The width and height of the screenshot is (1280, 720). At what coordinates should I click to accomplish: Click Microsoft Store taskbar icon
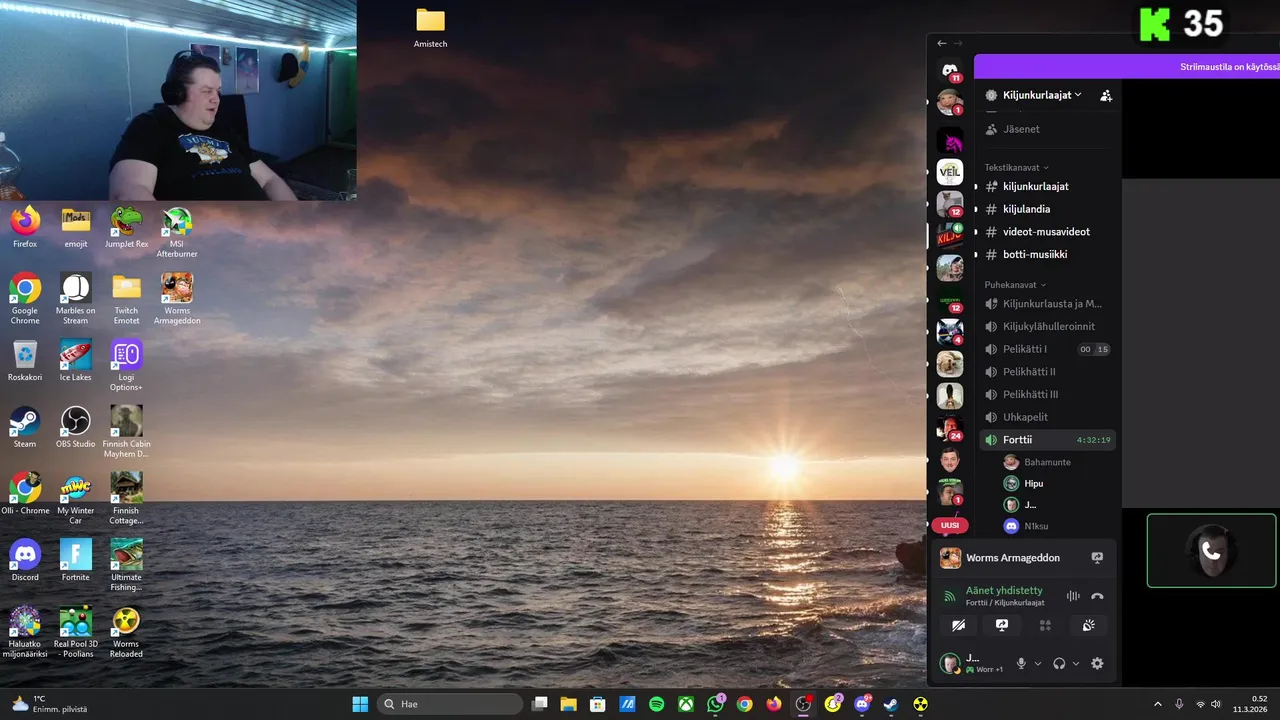pyautogui.click(x=598, y=704)
